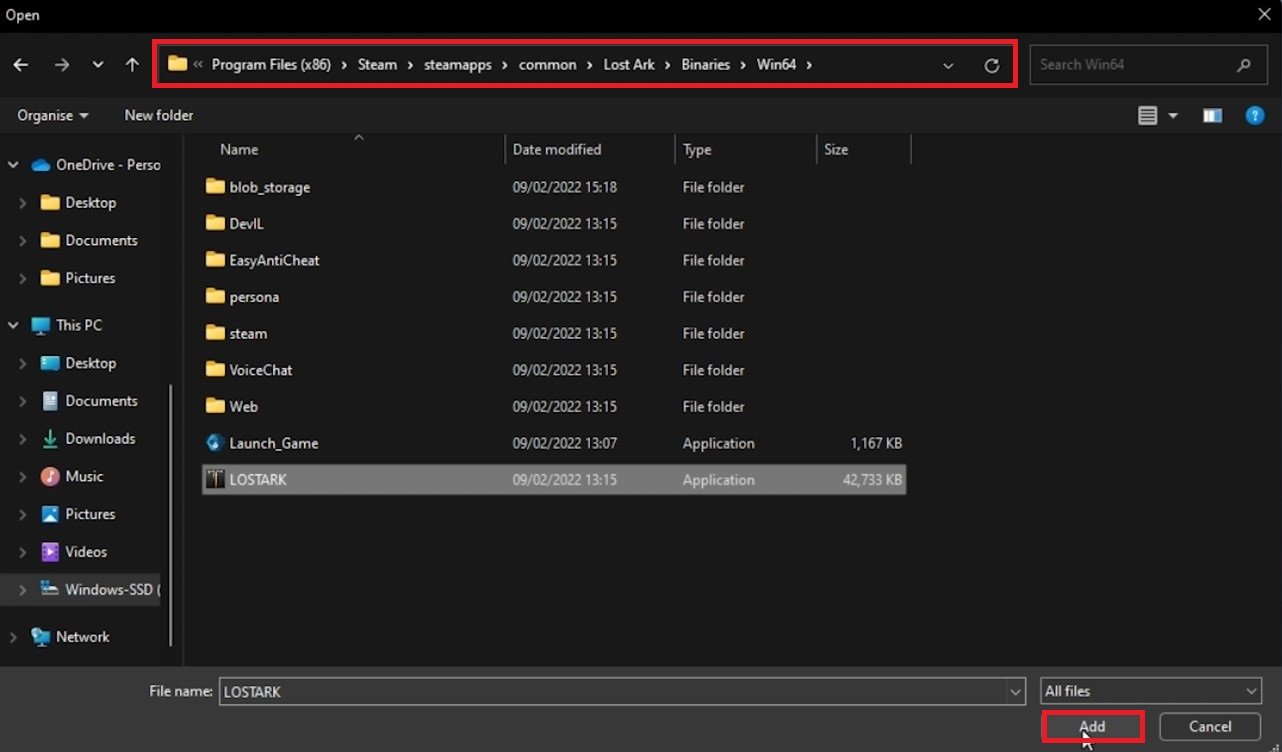Viewport: 1282px width, 752px height.
Task: Expand the Network node
Action: coord(13,637)
